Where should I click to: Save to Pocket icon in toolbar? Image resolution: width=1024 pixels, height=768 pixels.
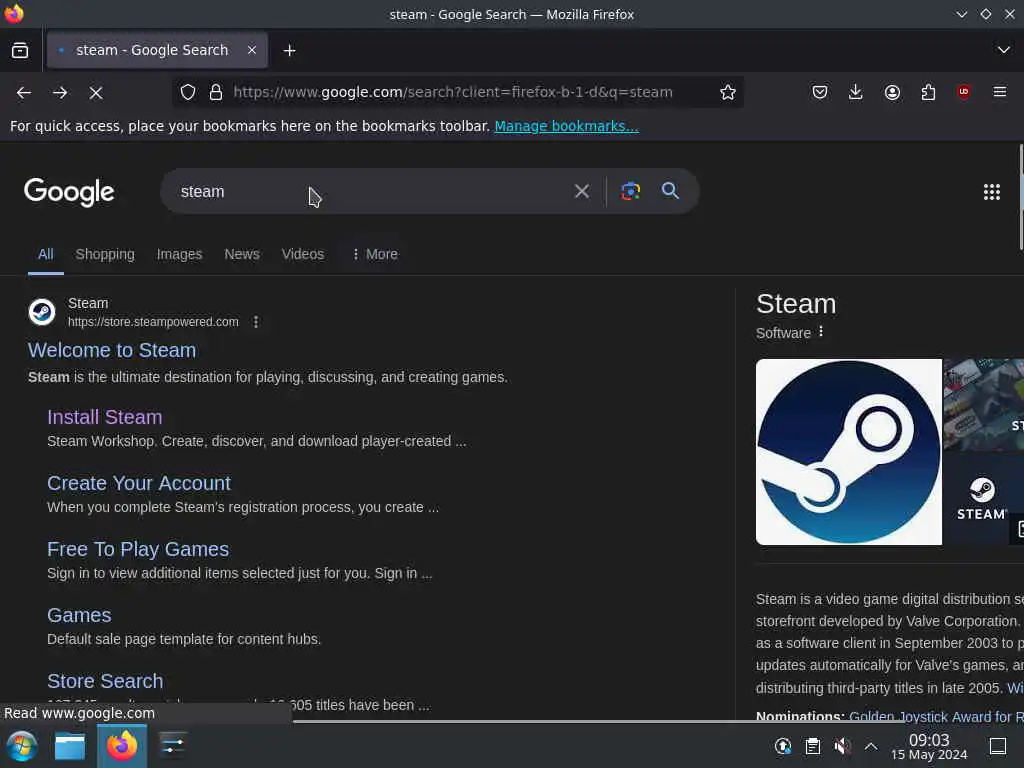820,92
